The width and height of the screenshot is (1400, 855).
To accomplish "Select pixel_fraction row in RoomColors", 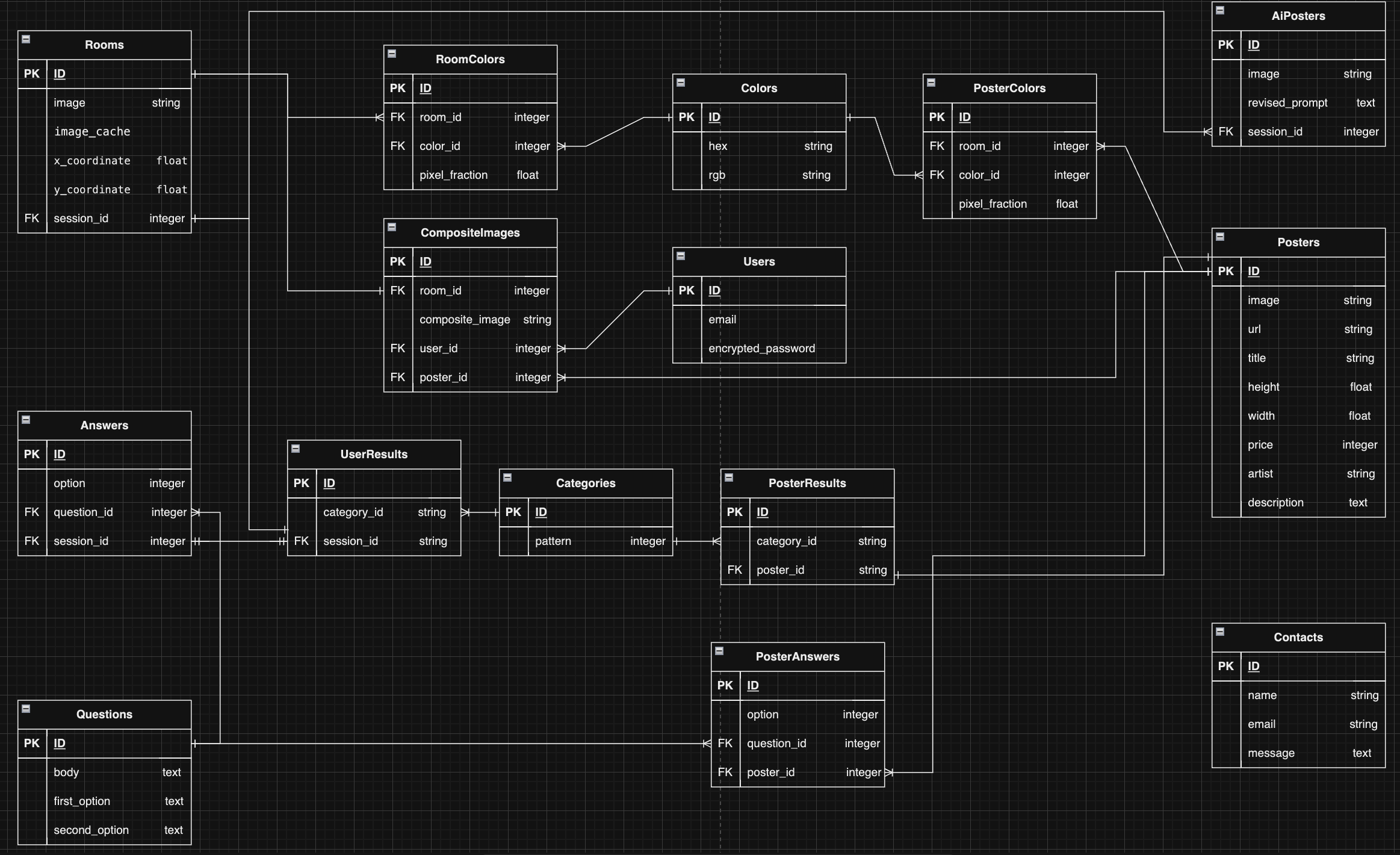I will tap(470, 175).
